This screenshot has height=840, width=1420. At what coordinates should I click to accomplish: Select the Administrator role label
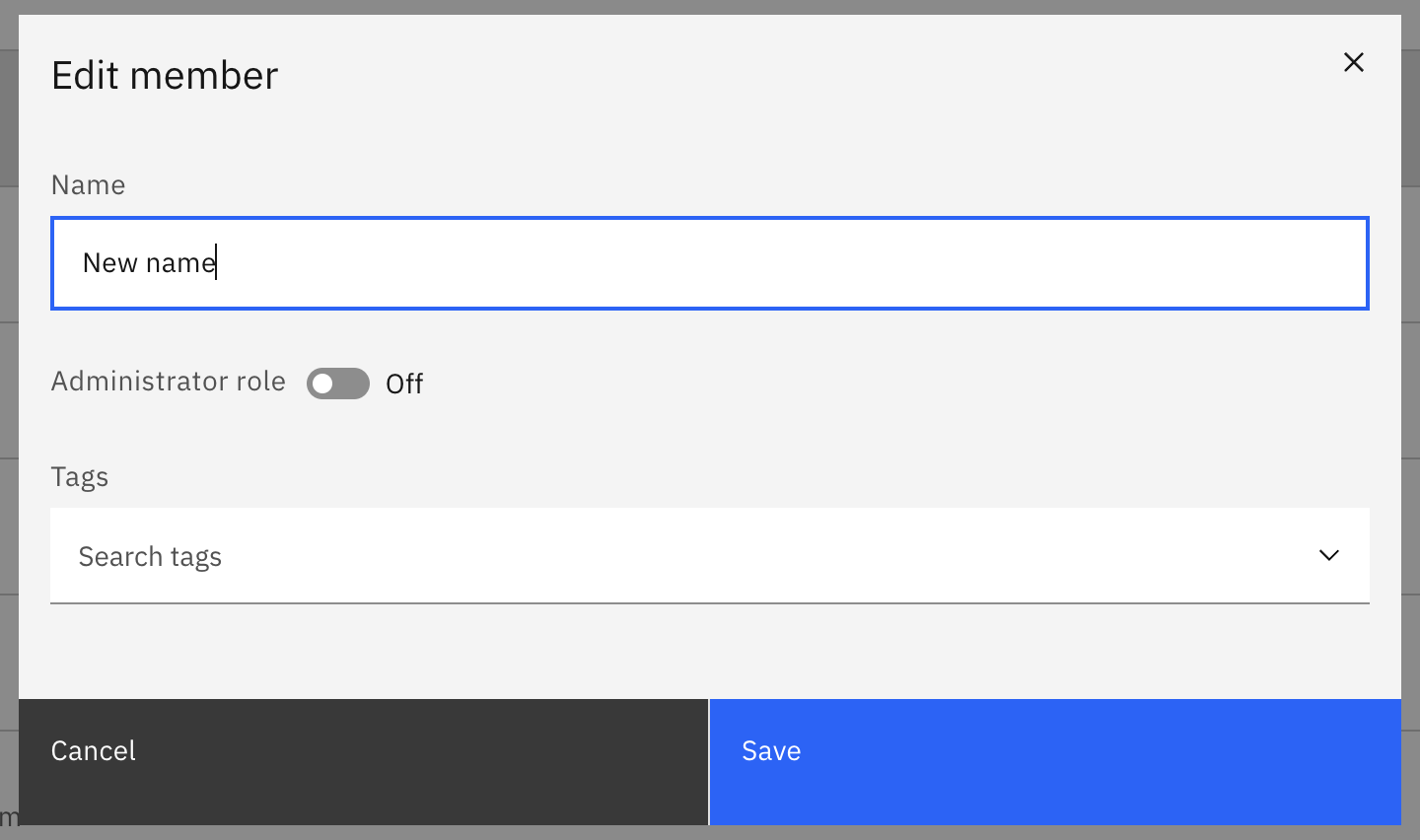pyautogui.click(x=168, y=382)
